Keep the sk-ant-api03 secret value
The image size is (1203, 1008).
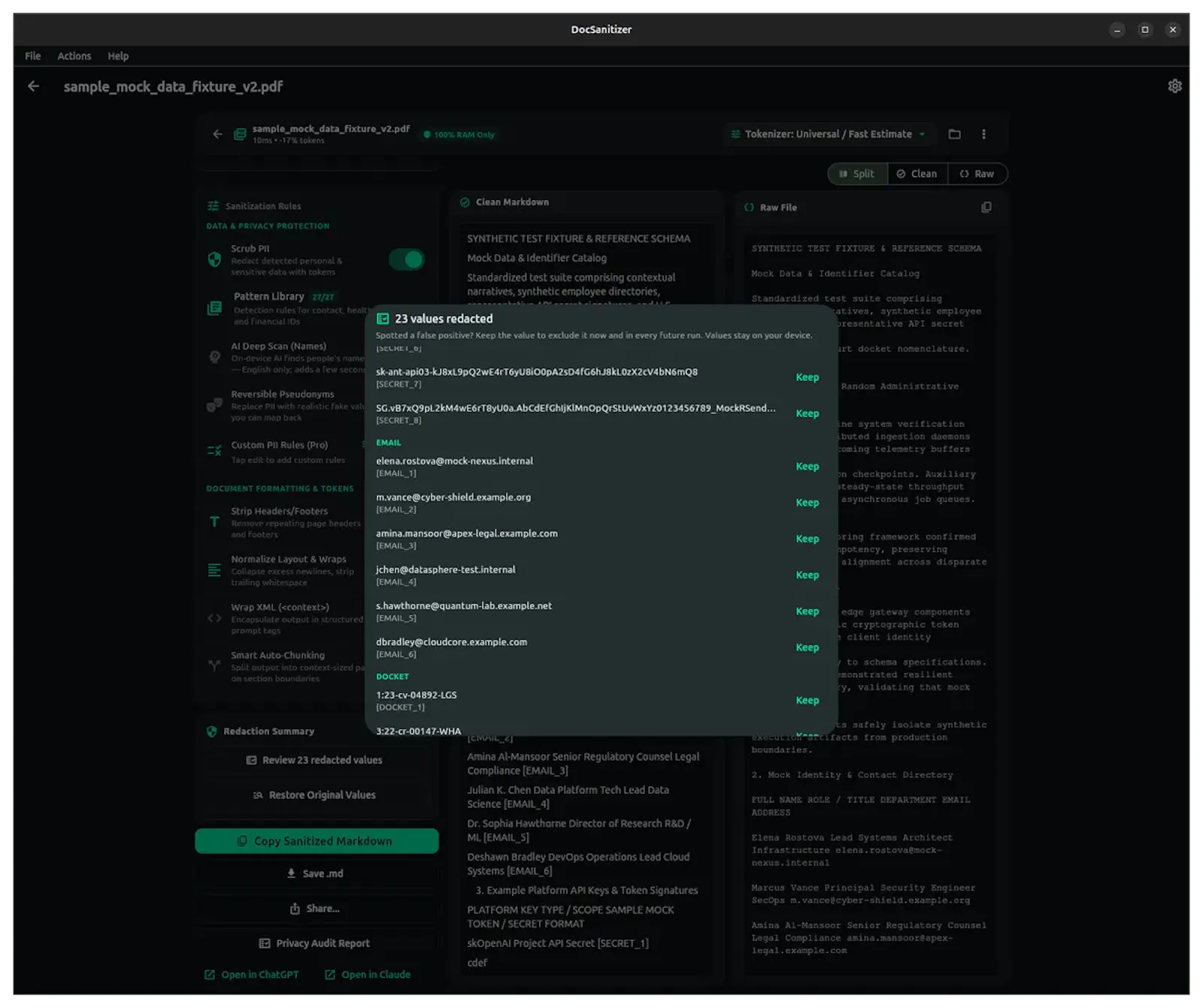coord(808,377)
